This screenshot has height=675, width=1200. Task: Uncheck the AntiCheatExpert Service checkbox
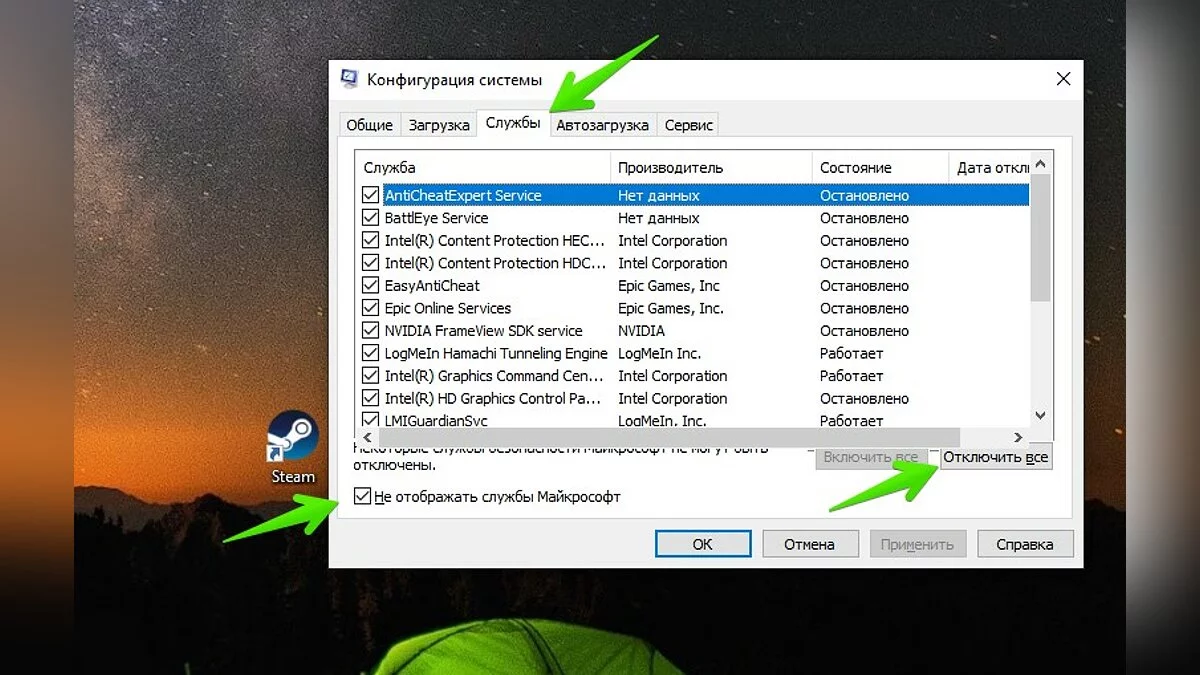click(x=371, y=196)
